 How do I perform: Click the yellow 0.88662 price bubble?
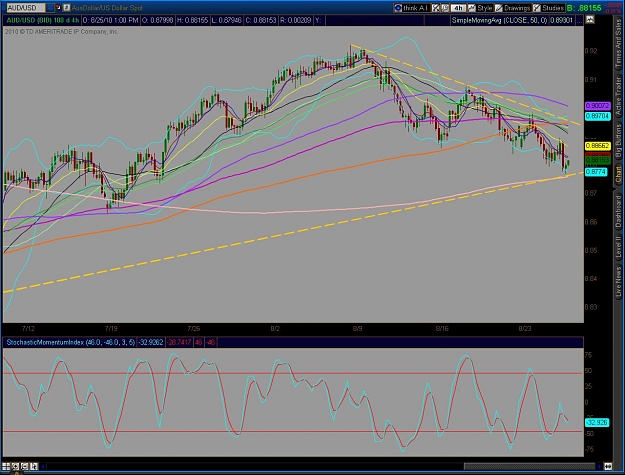[597, 146]
